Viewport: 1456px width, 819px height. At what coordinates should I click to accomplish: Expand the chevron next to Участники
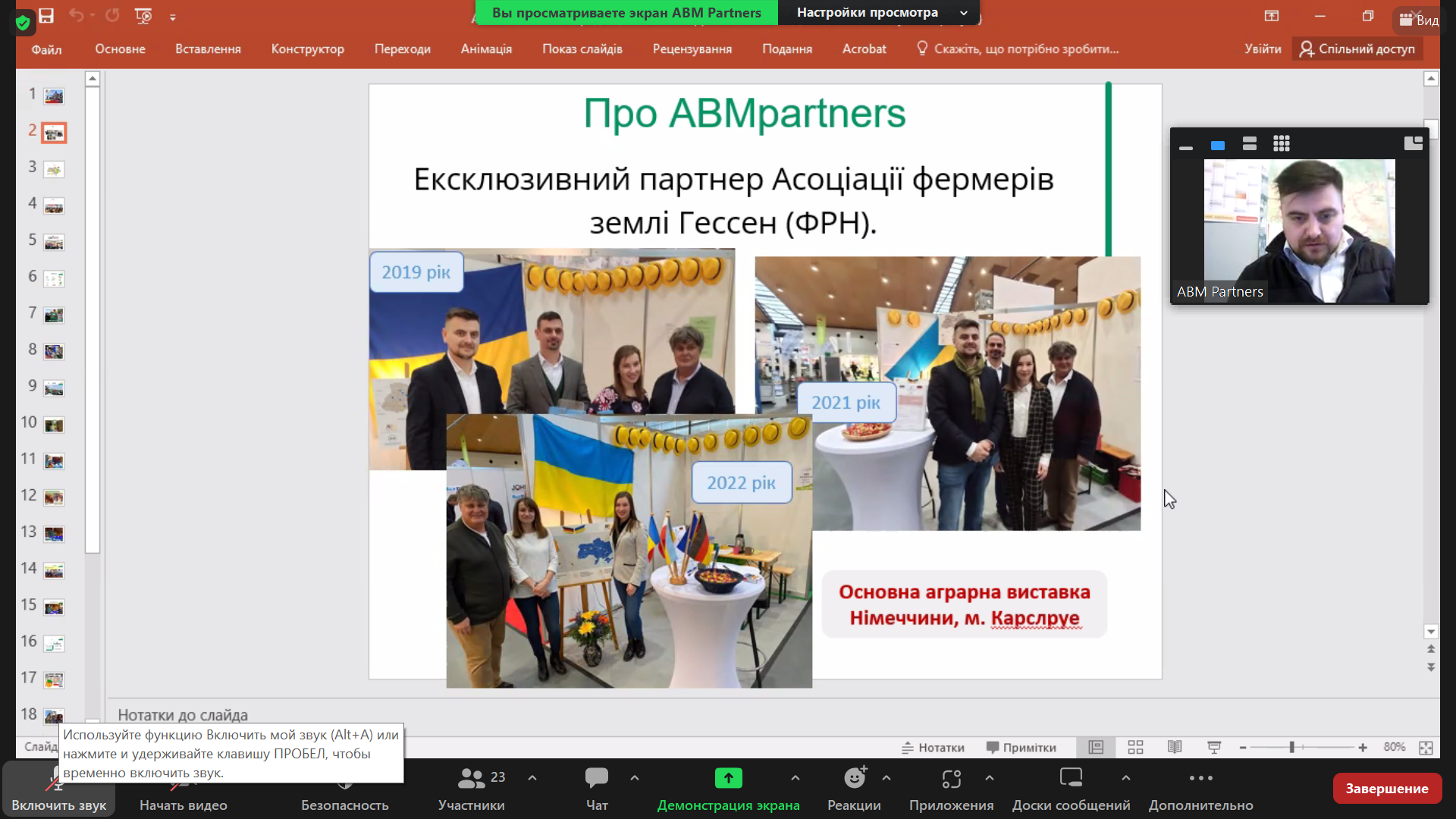[532, 778]
